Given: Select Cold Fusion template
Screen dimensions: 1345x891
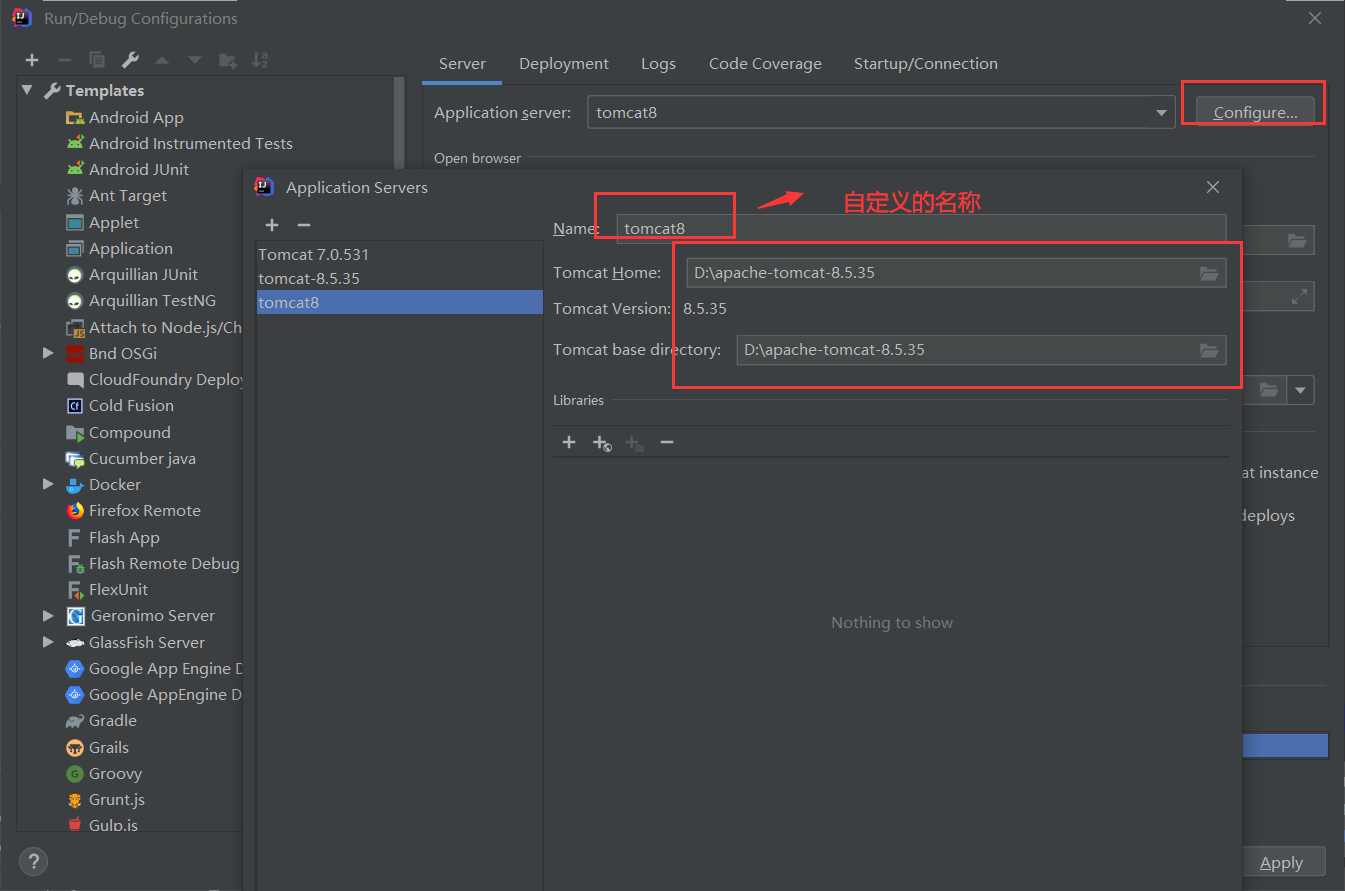Looking at the screenshot, I should pos(131,405).
